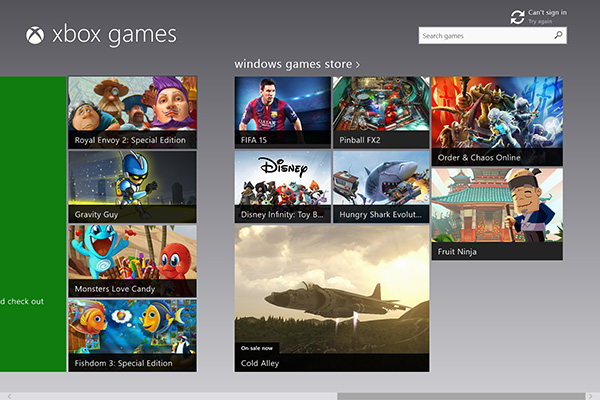Click the search magnifier icon
600x400 pixels.
point(558,36)
